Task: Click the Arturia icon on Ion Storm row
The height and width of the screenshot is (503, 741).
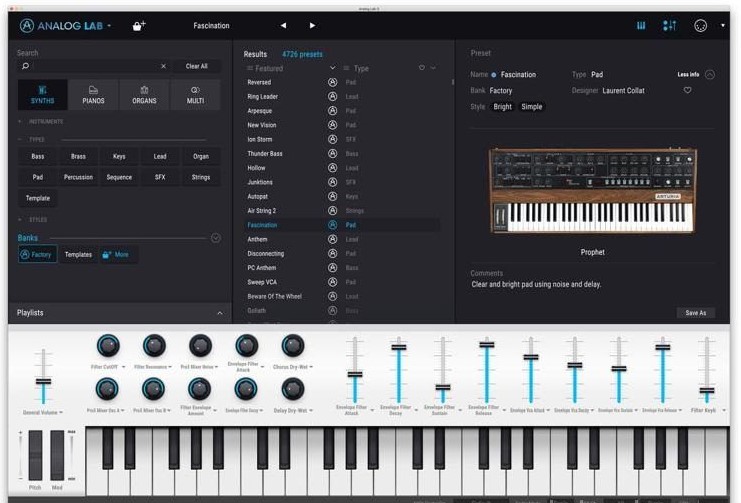Action: [x=332, y=139]
